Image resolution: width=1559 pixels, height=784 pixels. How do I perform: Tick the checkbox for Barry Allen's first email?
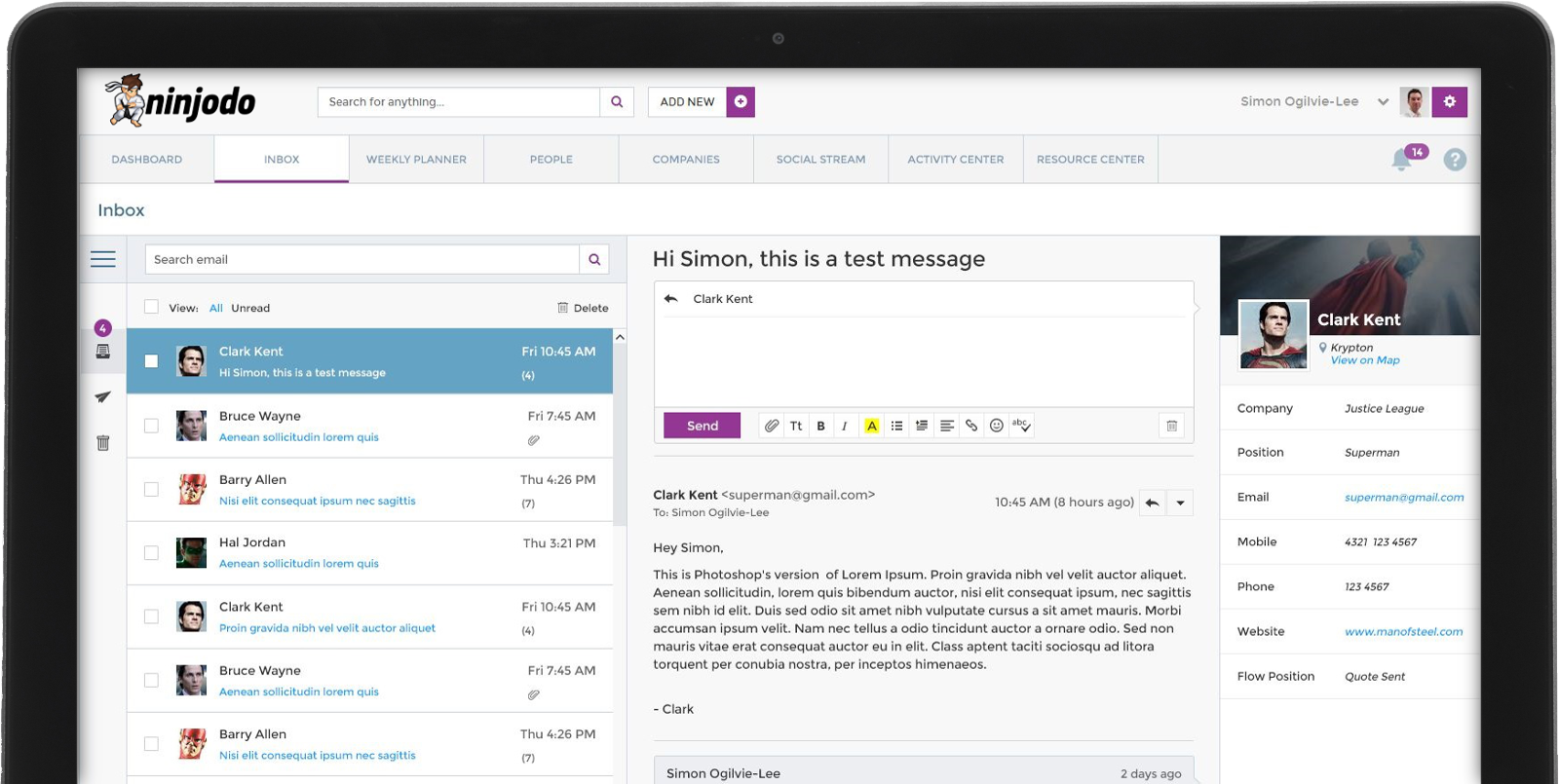point(151,489)
